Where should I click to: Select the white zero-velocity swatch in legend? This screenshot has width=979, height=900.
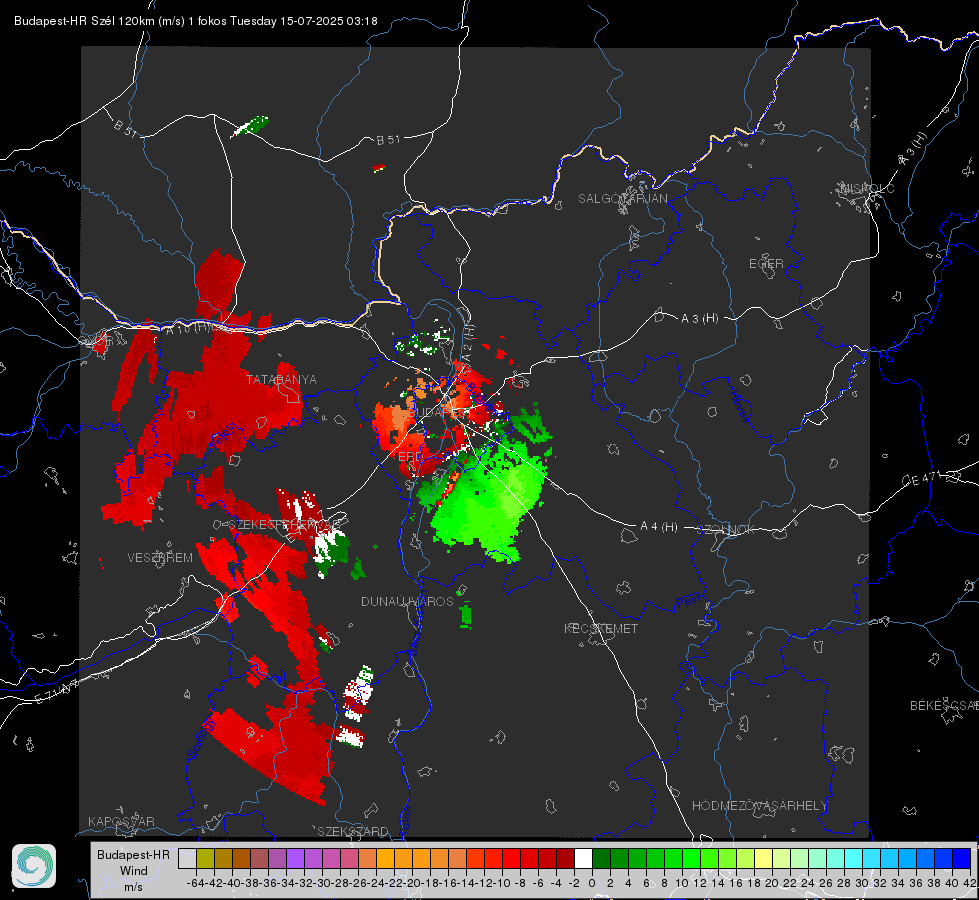coord(583,858)
